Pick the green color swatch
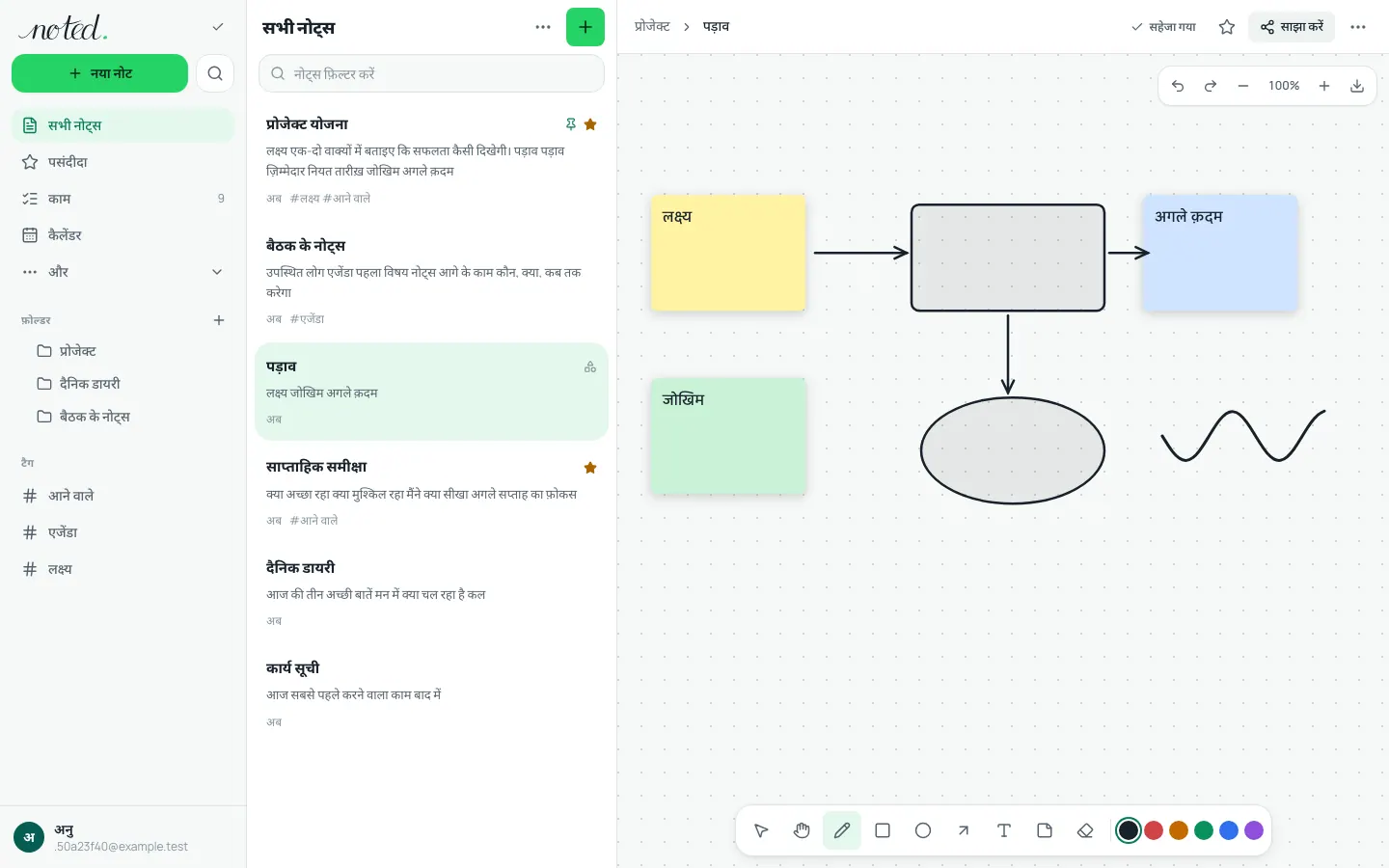The width and height of the screenshot is (1389, 868). (1204, 830)
